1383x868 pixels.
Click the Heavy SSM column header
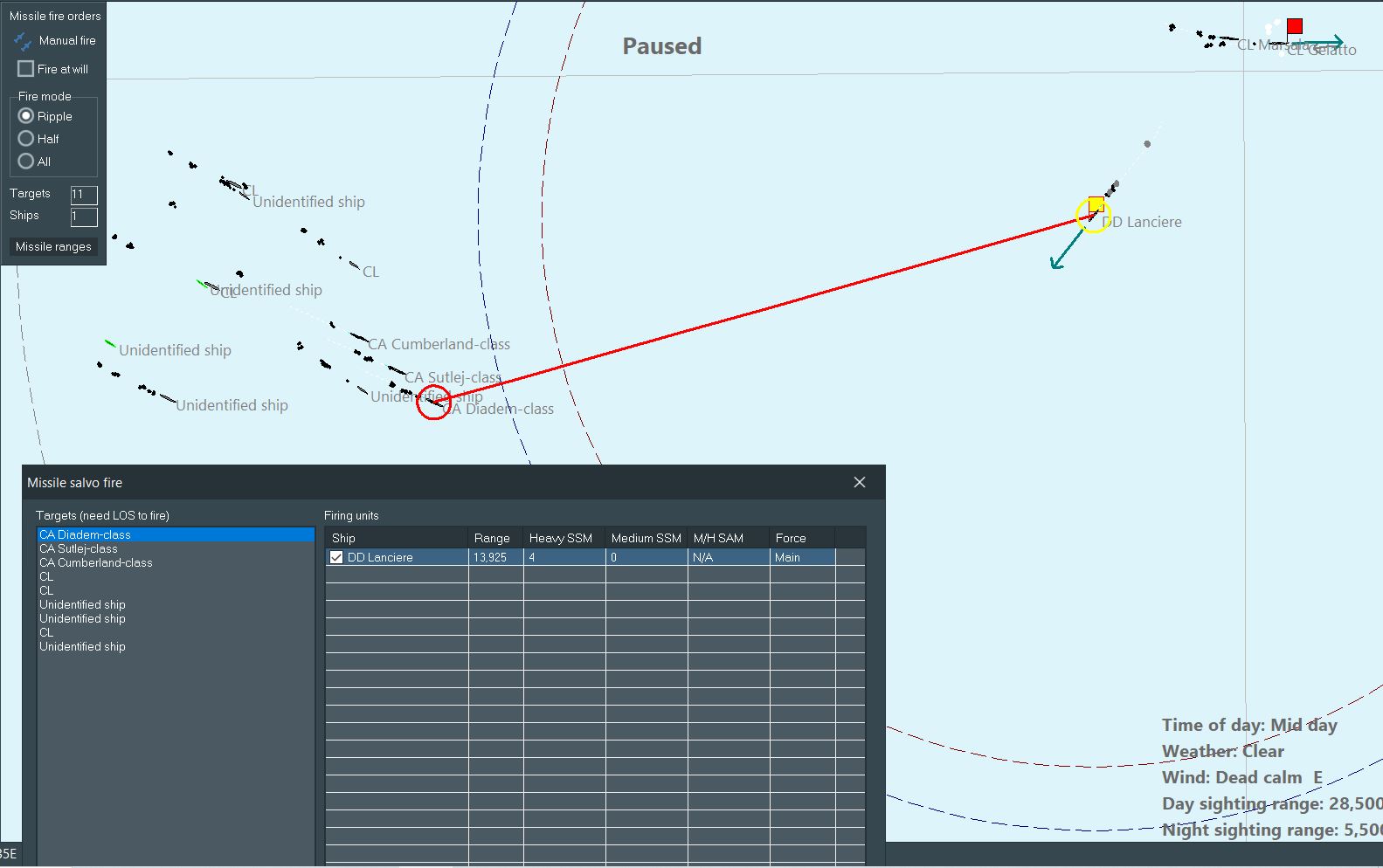click(564, 538)
